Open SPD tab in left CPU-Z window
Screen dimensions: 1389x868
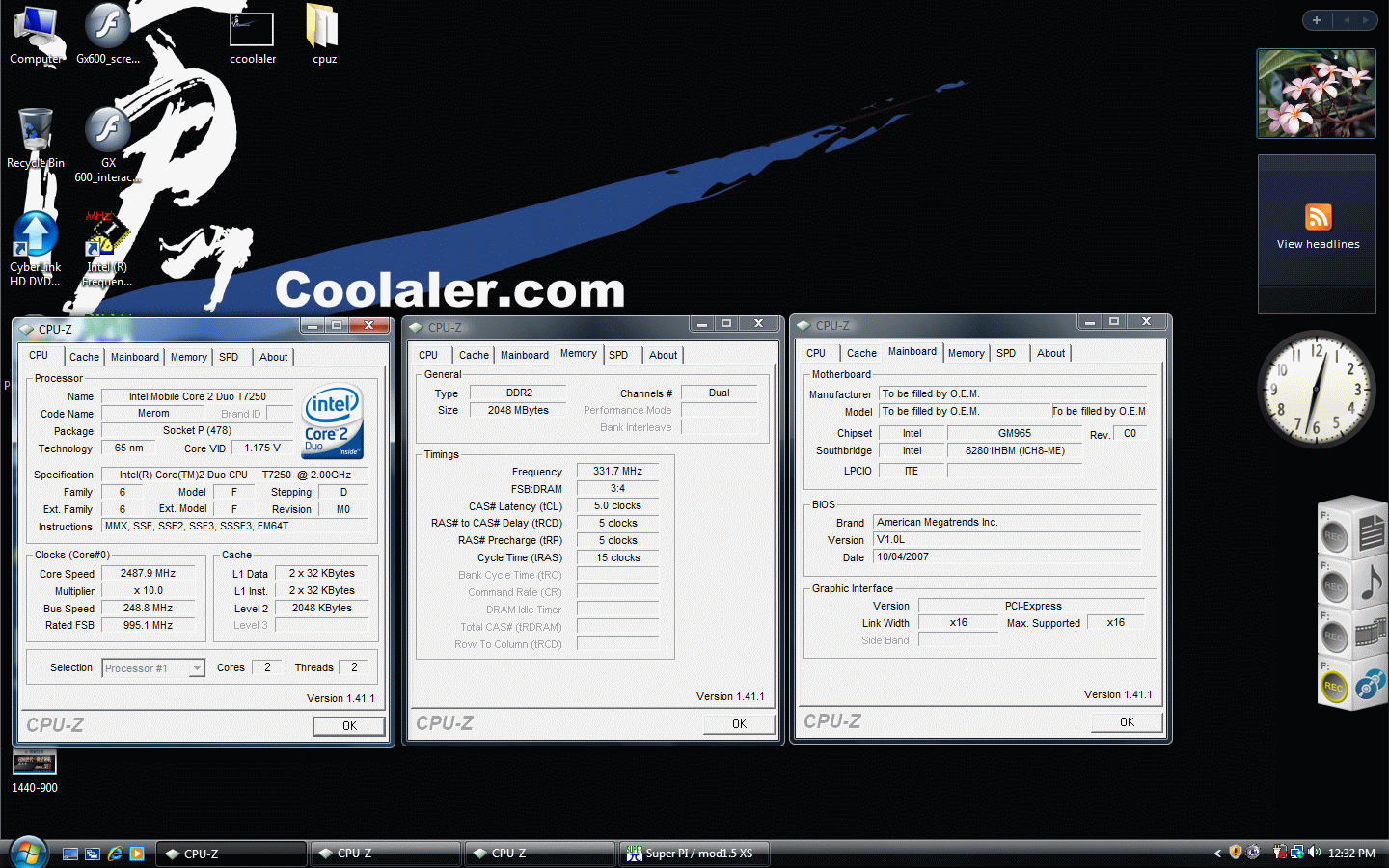[229, 357]
